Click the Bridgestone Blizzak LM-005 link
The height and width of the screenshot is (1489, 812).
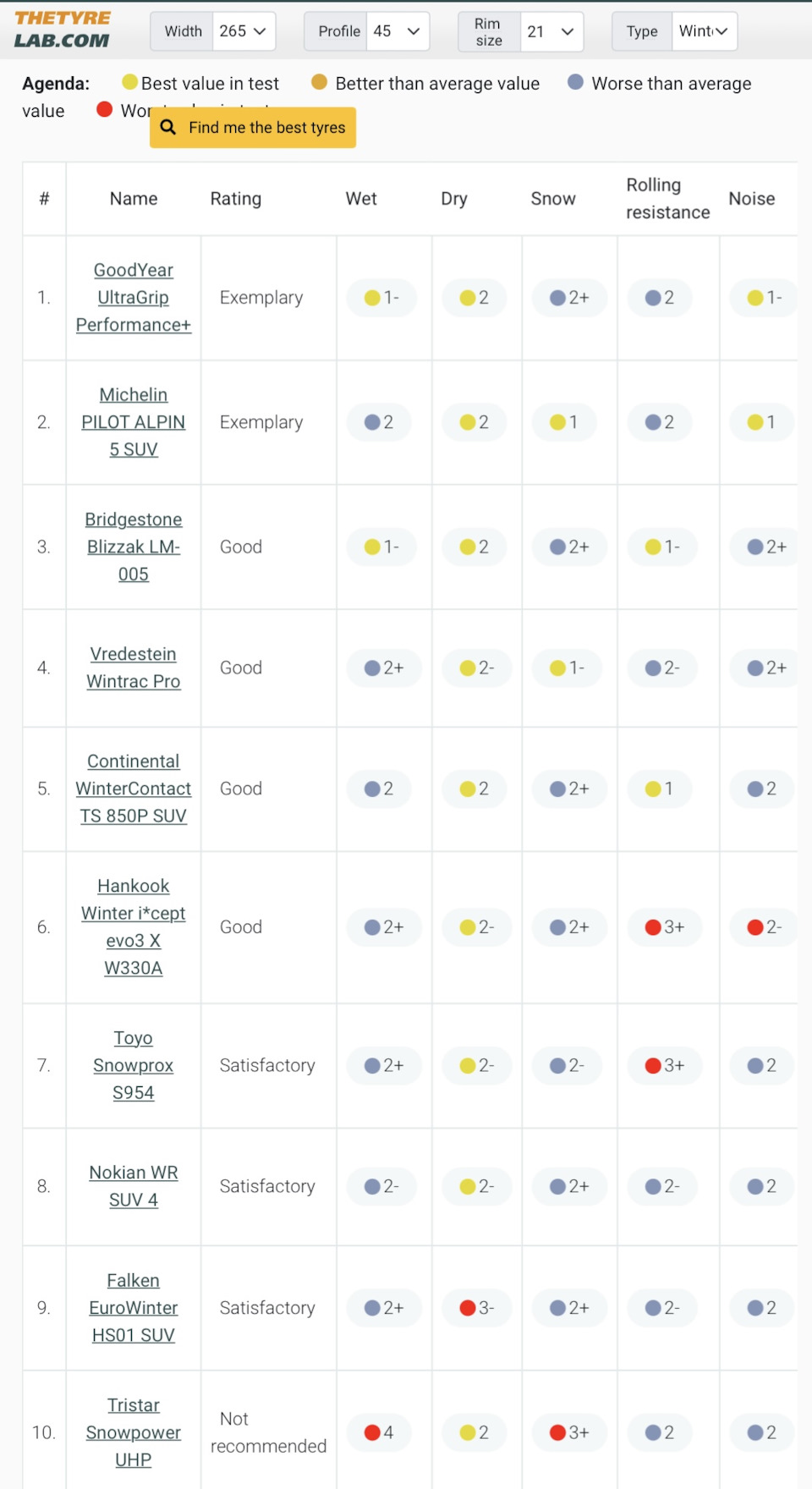tap(134, 547)
